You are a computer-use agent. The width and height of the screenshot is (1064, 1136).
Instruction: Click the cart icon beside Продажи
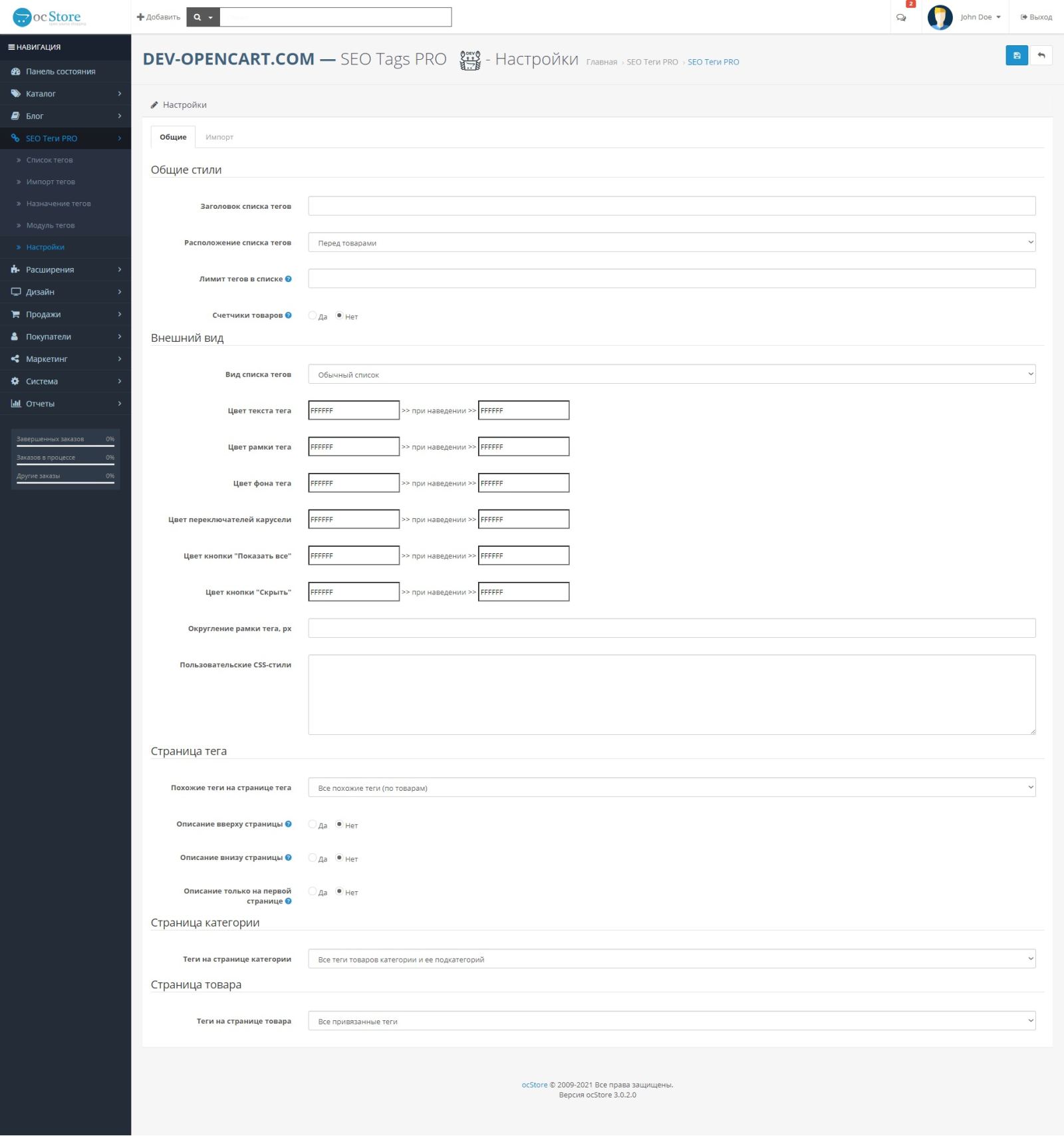pyautogui.click(x=16, y=314)
